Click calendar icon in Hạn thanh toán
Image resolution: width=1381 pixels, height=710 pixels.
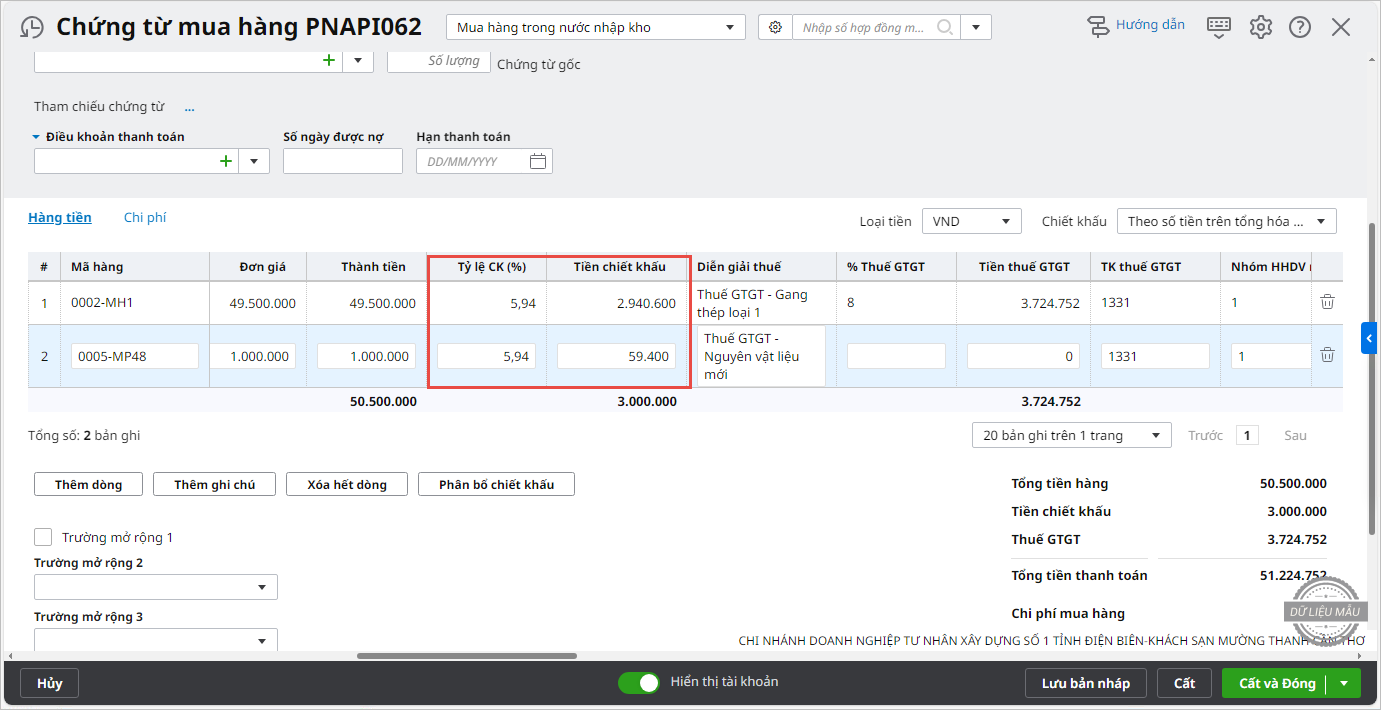537,161
